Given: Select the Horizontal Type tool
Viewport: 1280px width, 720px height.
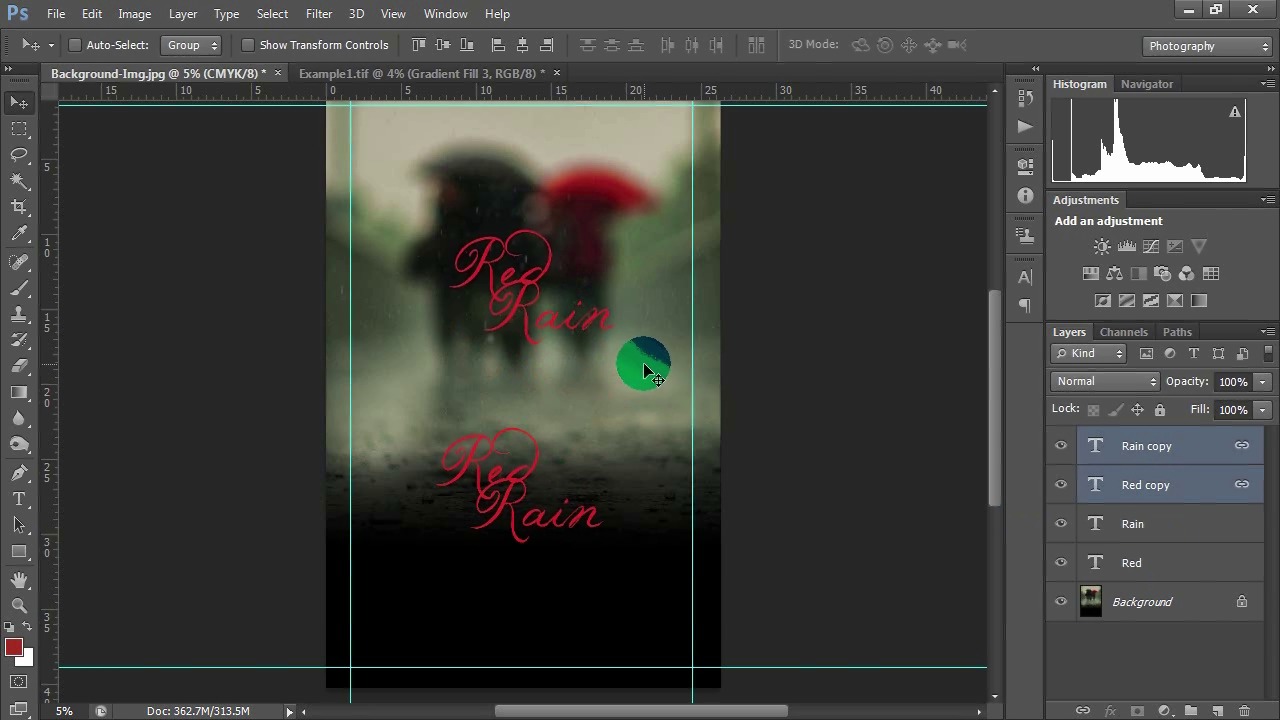Looking at the screenshot, I should click(19, 499).
